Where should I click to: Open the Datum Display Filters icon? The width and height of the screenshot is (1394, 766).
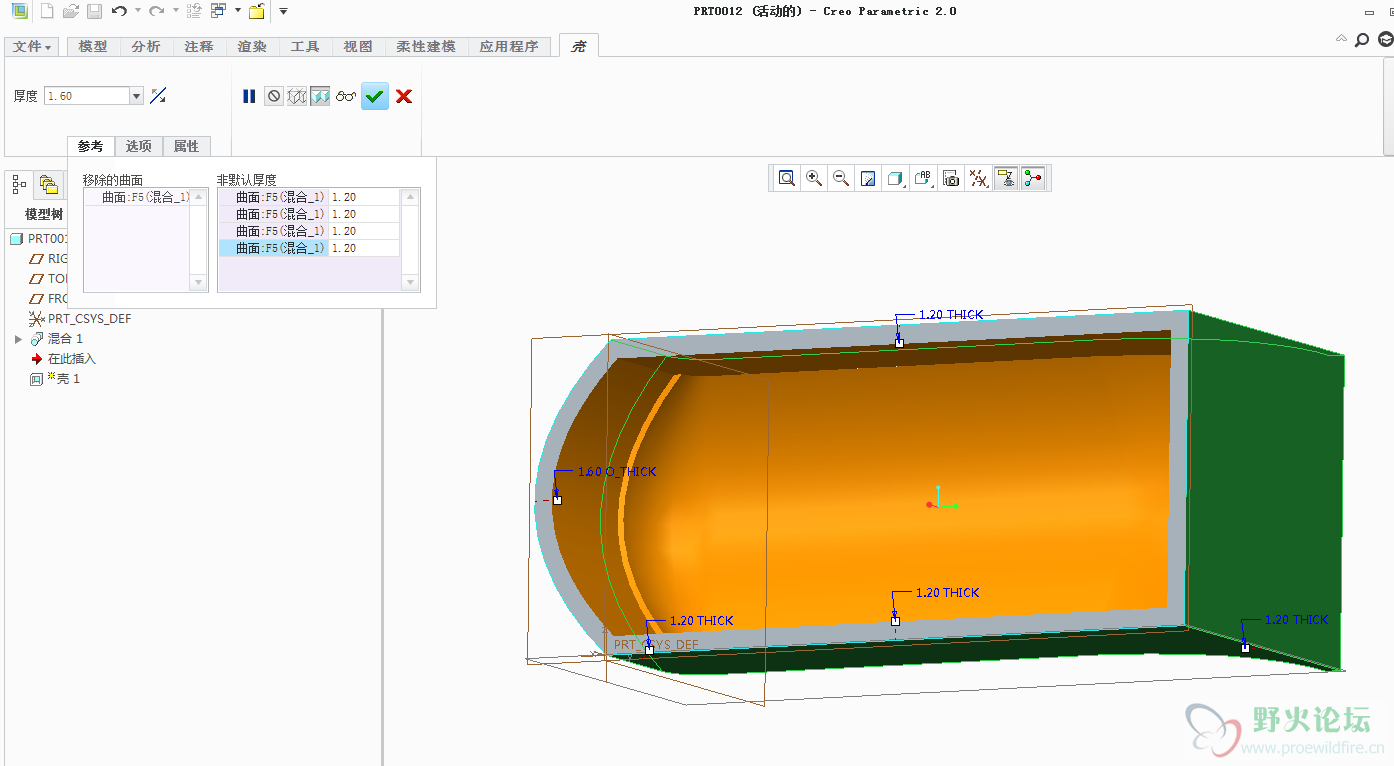tap(979, 178)
